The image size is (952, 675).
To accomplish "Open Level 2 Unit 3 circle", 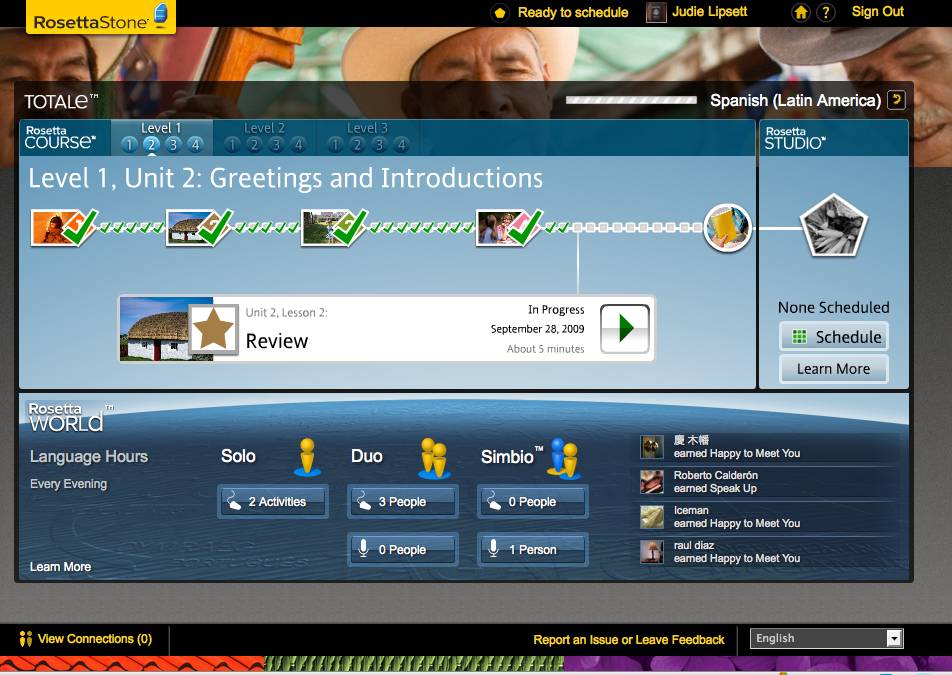I will (276, 144).
